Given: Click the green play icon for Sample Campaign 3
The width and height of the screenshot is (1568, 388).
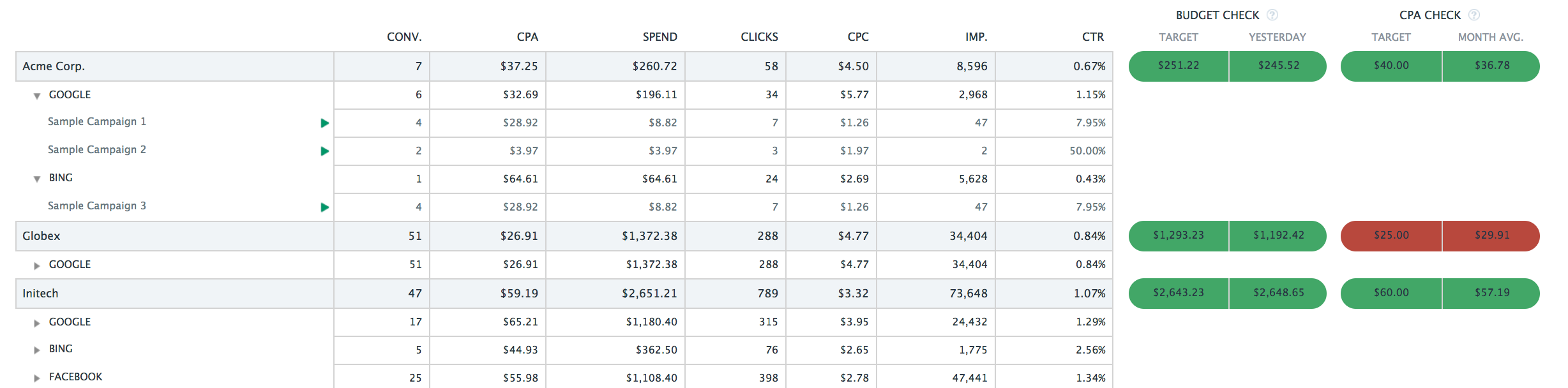Looking at the screenshot, I should pyautogui.click(x=324, y=207).
